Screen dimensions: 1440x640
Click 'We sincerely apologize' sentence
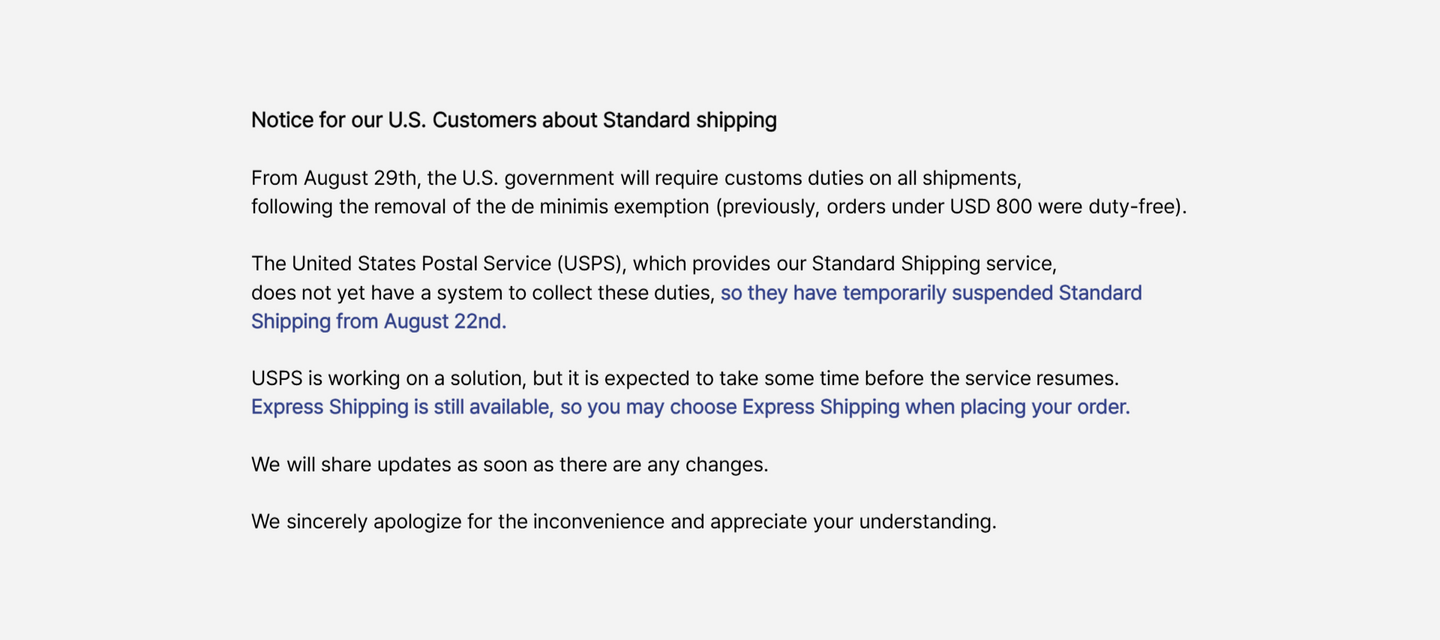click(624, 522)
